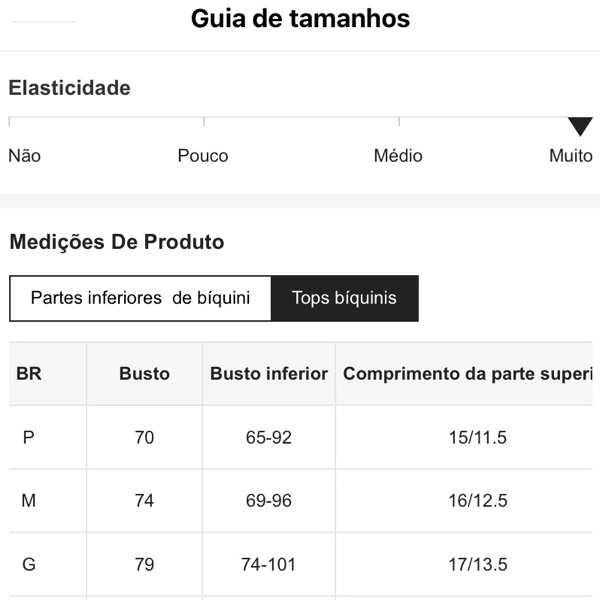Click the Guia de tamanhos title
This screenshot has width=600, height=600.
(x=300, y=19)
